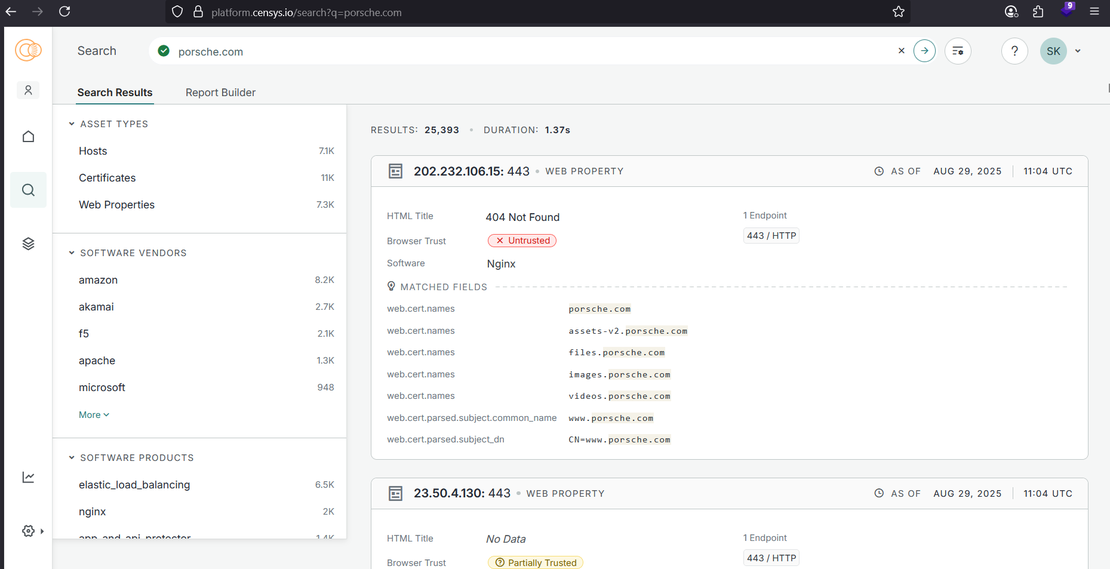Viewport: 1110px width, 569px height.
Task: Open the query options icon beside search
Action: click(958, 51)
